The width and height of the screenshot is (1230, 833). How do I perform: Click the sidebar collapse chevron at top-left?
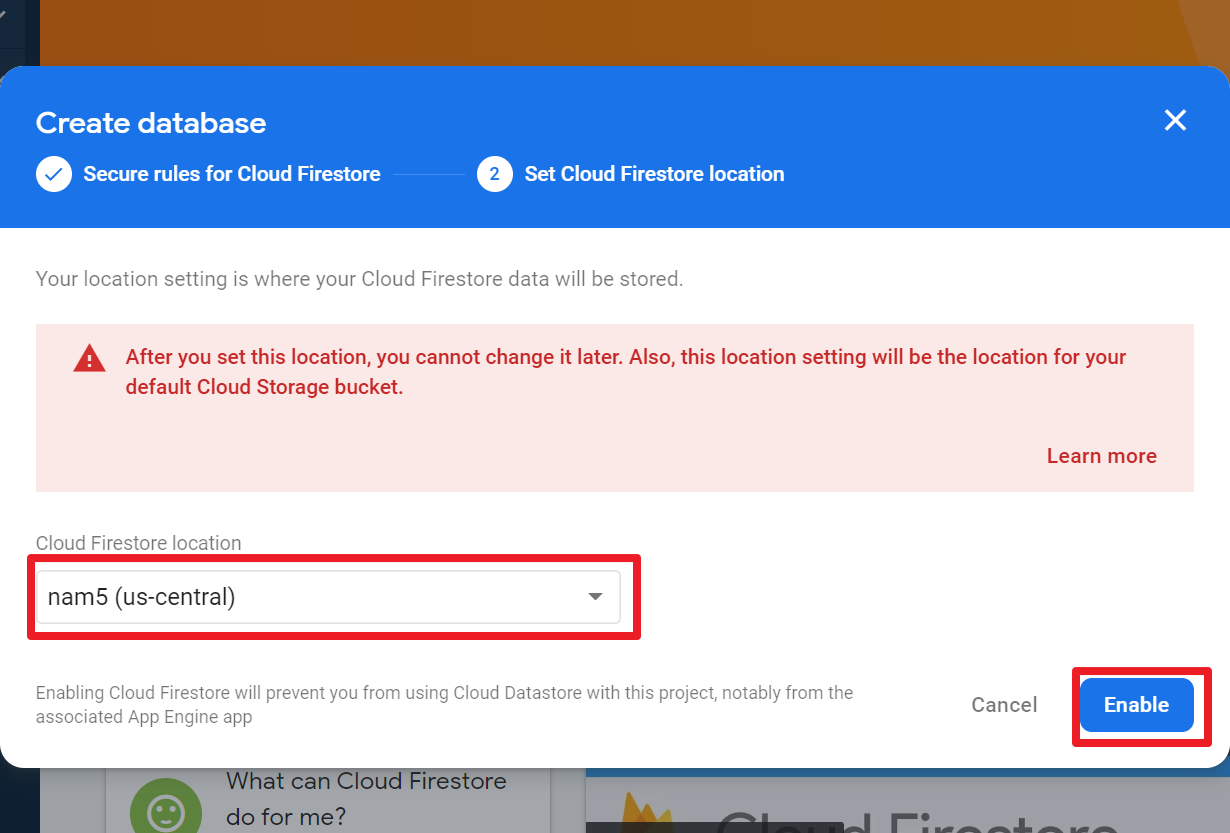point(4,12)
